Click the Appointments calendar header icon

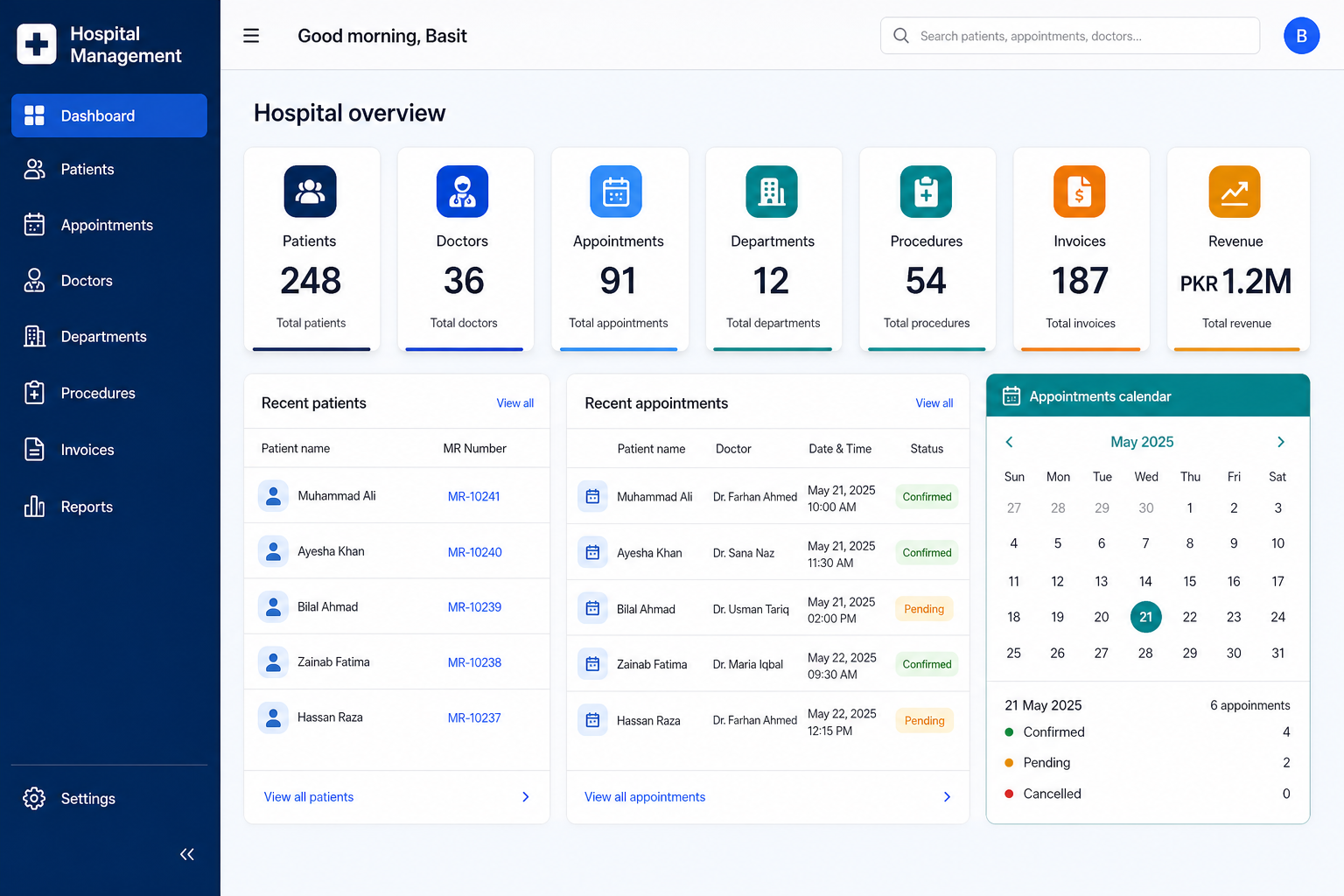pos(1011,396)
